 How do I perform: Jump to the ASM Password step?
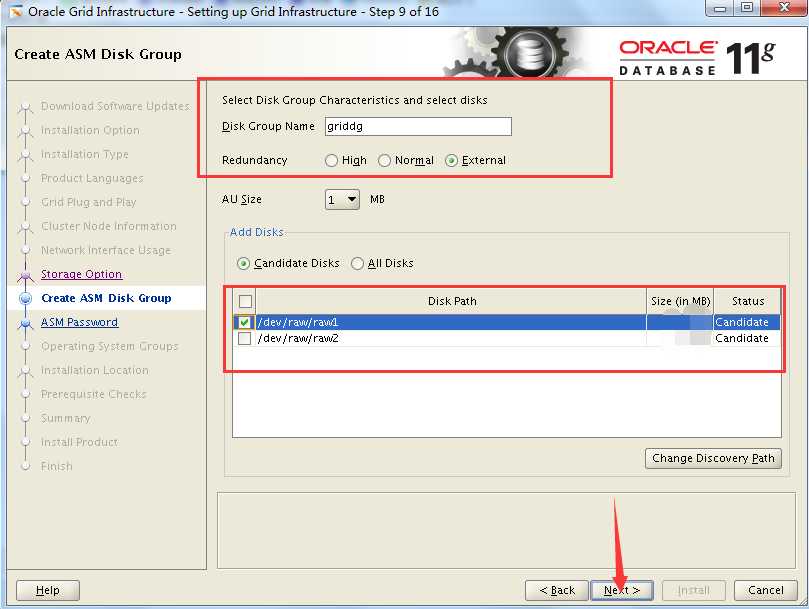click(x=79, y=322)
